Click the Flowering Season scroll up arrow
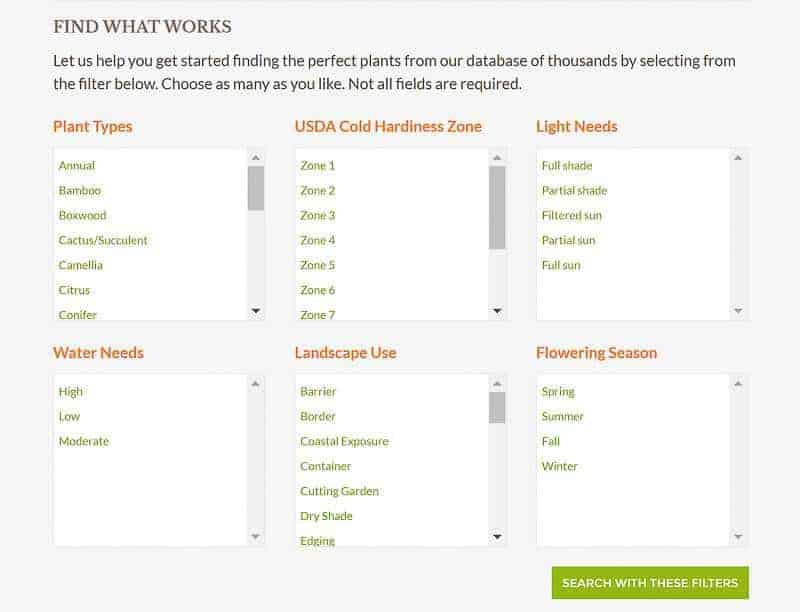 click(x=738, y=384)
